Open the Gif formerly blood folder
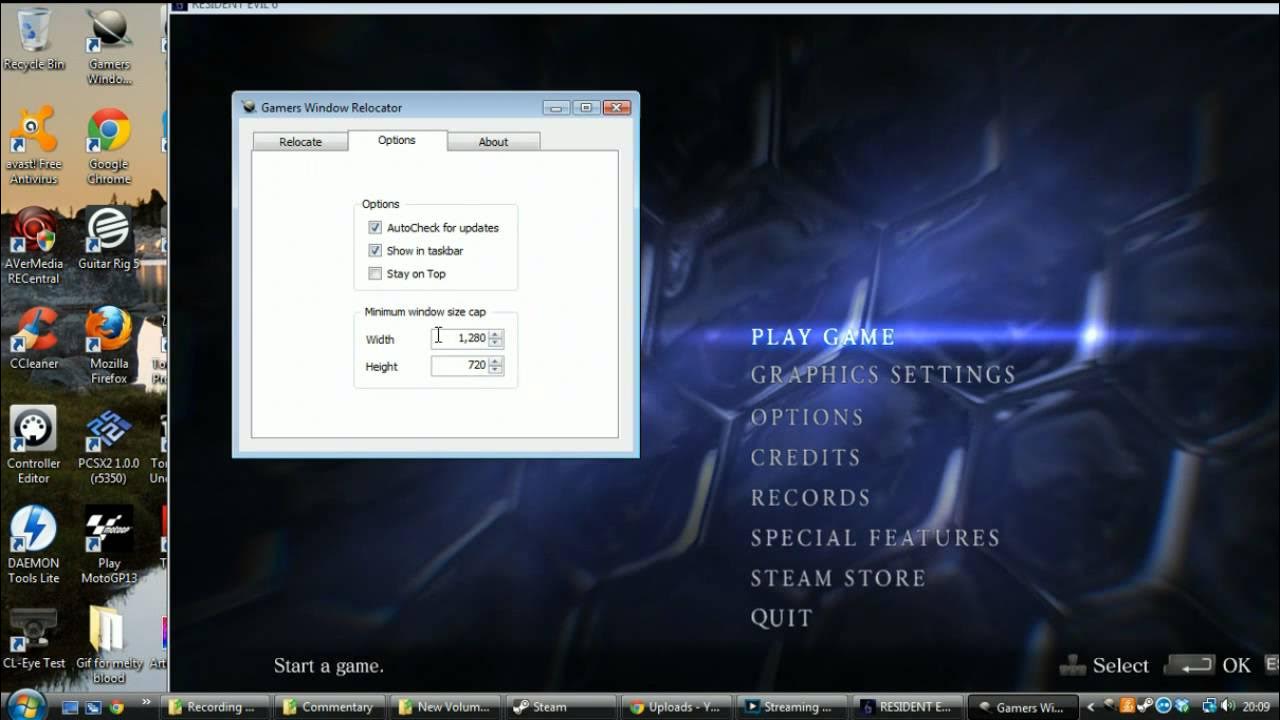 pyautogui.click(x=109, y=646)
